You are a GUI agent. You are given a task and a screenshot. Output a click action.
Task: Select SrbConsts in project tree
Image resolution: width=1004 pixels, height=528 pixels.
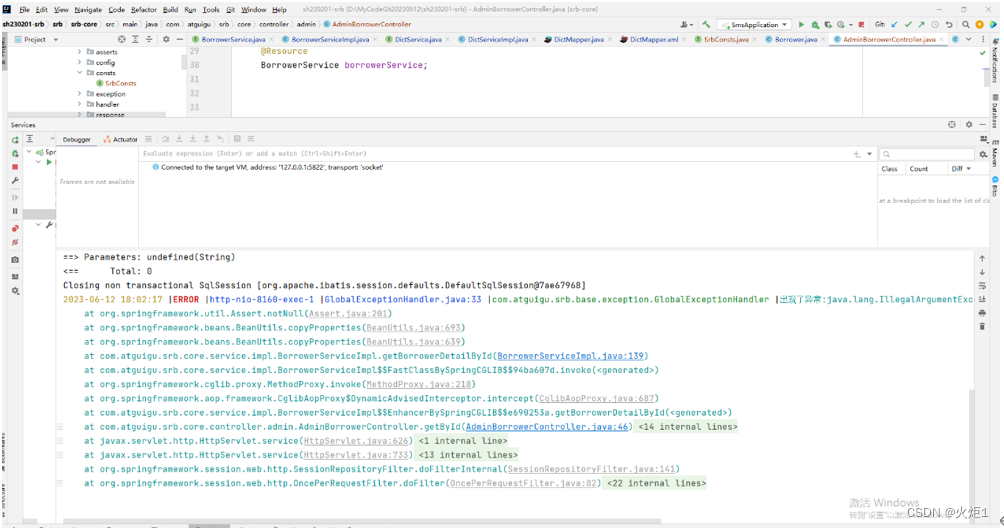pos(120,83)
